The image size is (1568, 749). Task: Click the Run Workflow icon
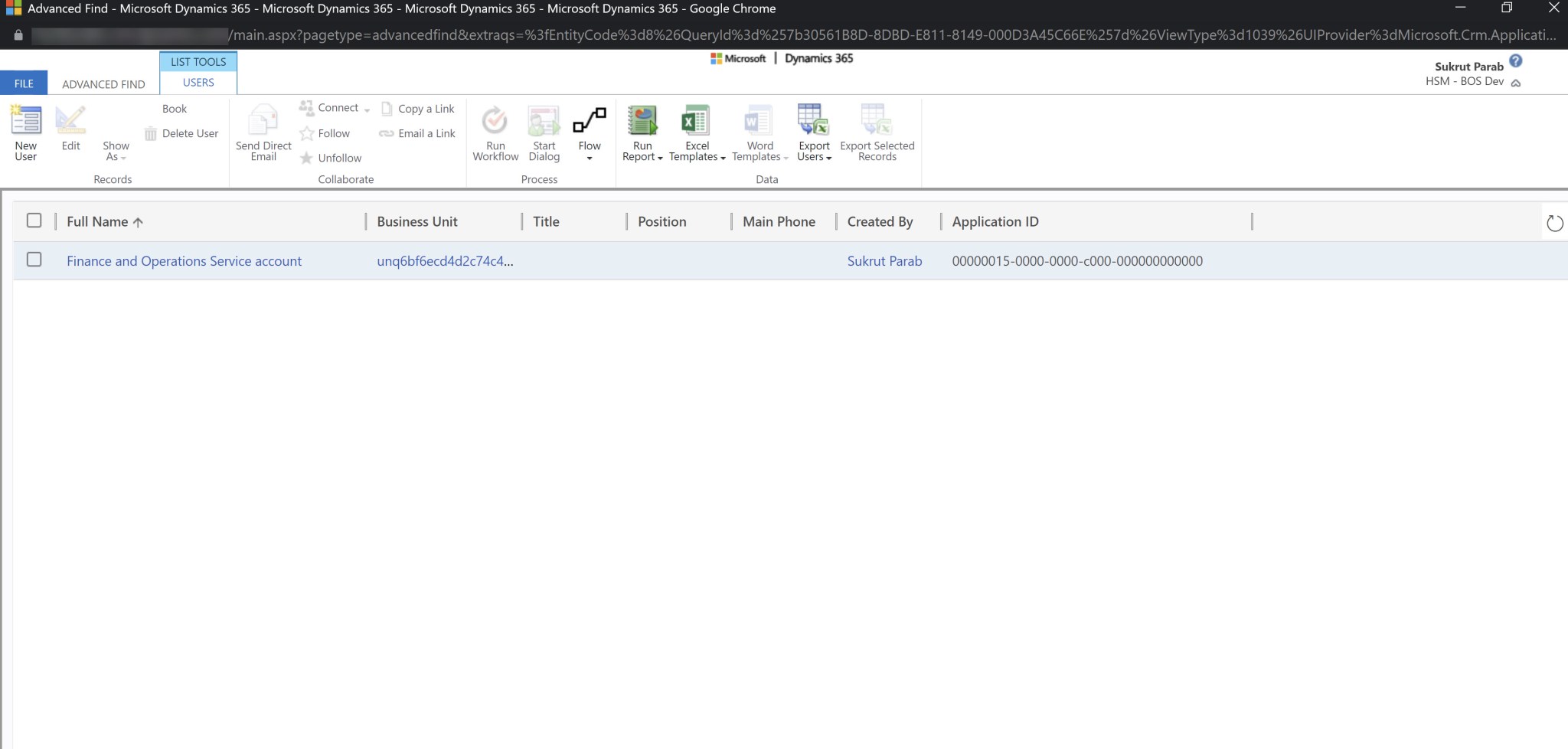[x=495, y=132]
